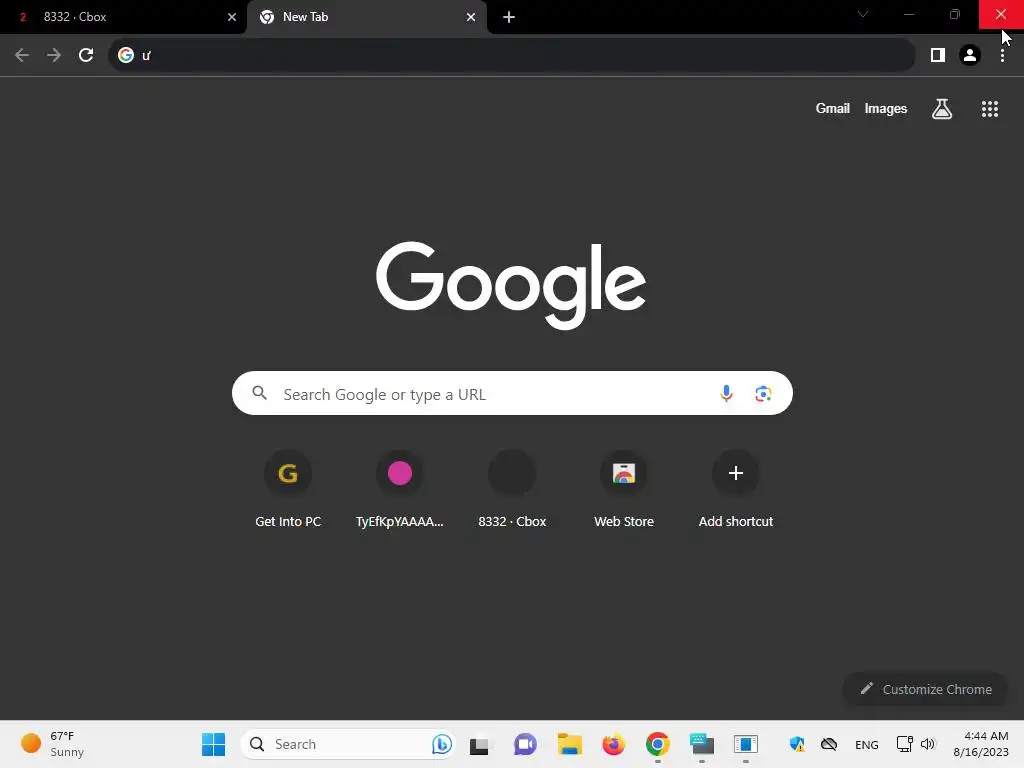1024x768 pixels.
Task: Open Search Labs flask icon
Action: click(942, 108)
